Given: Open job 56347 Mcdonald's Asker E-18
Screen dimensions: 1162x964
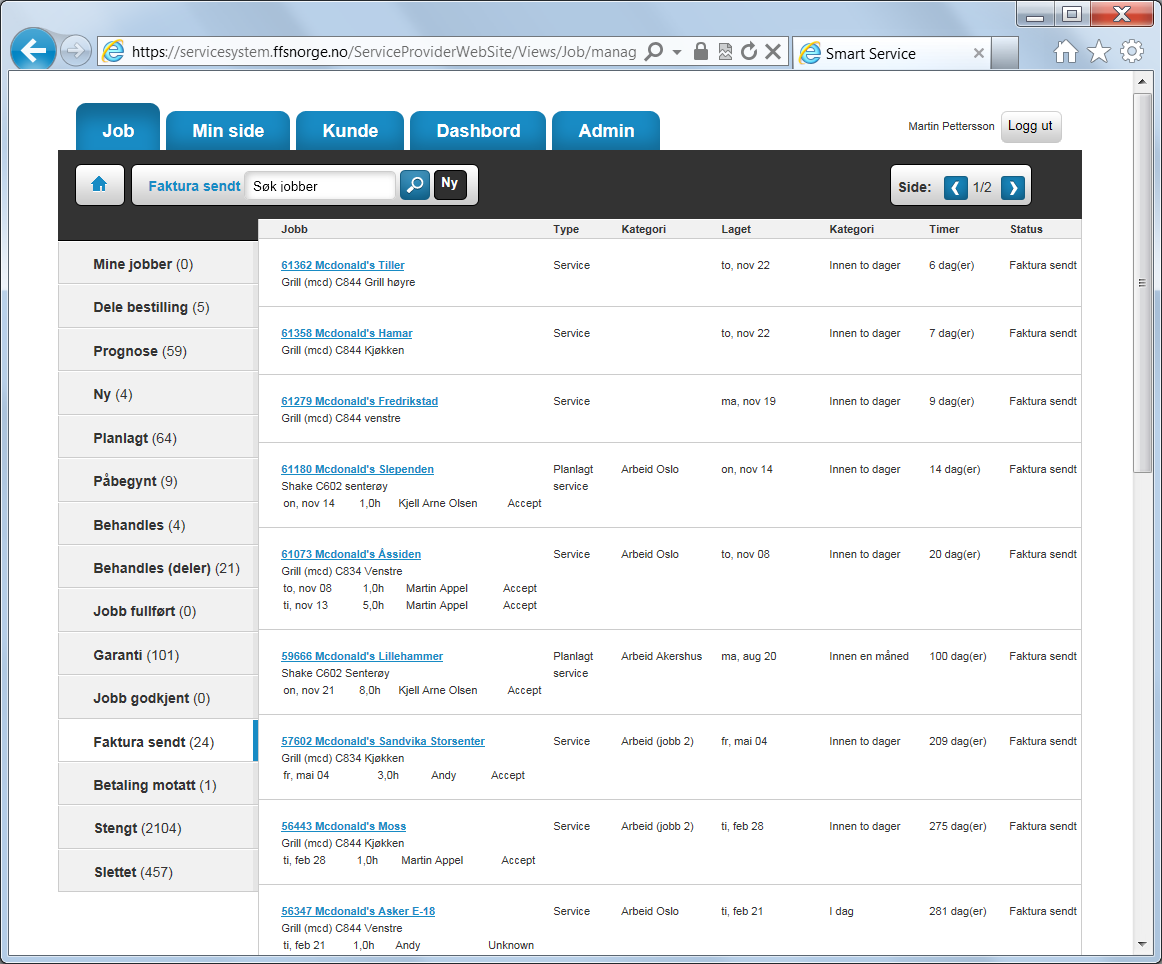Looking at the screenshot, I should pos(358,911).
